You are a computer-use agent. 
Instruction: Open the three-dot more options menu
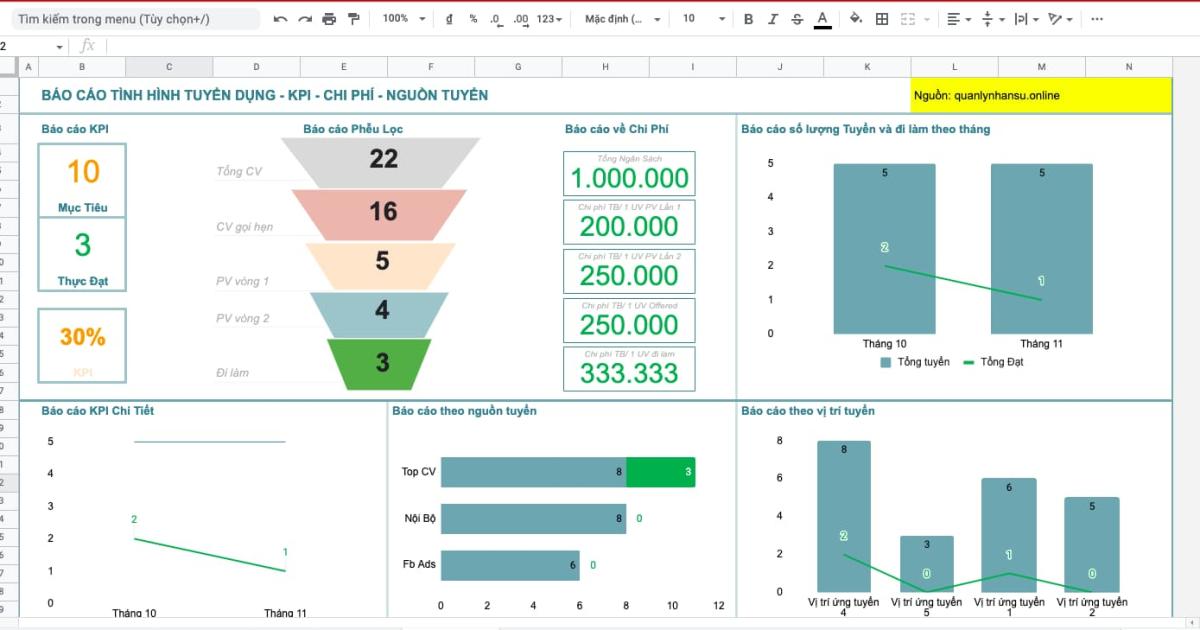point(1097,19)
